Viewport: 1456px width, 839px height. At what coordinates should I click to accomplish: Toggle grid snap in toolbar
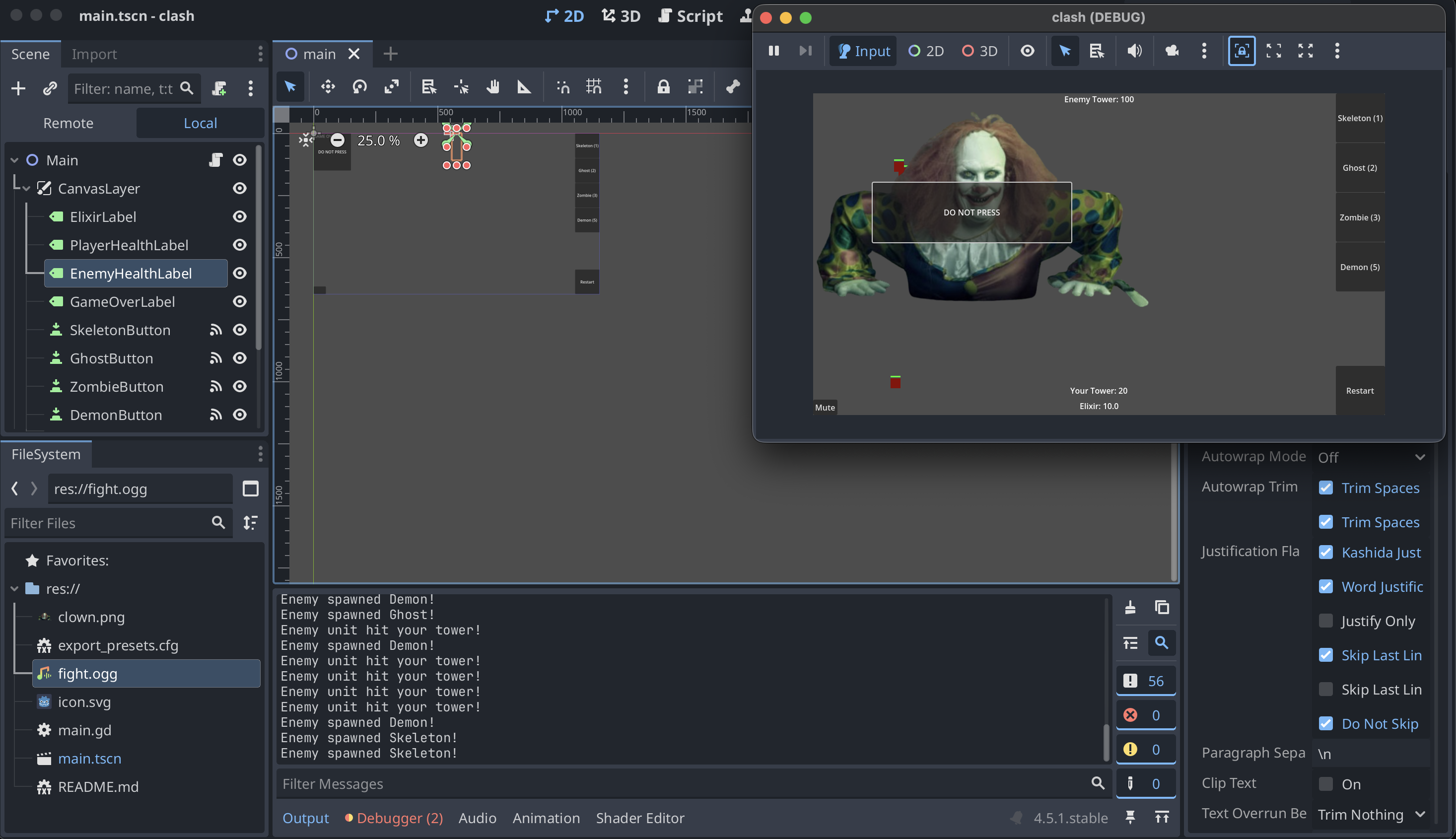tap(593, 87)
